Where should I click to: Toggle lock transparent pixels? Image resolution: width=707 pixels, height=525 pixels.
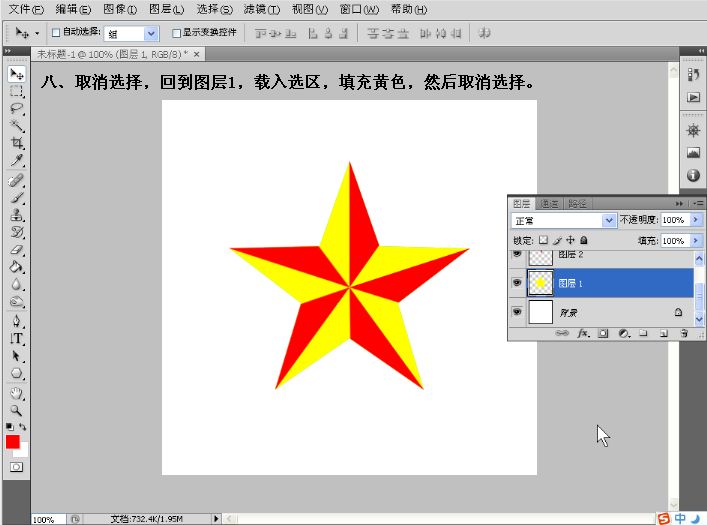(543, 240)
